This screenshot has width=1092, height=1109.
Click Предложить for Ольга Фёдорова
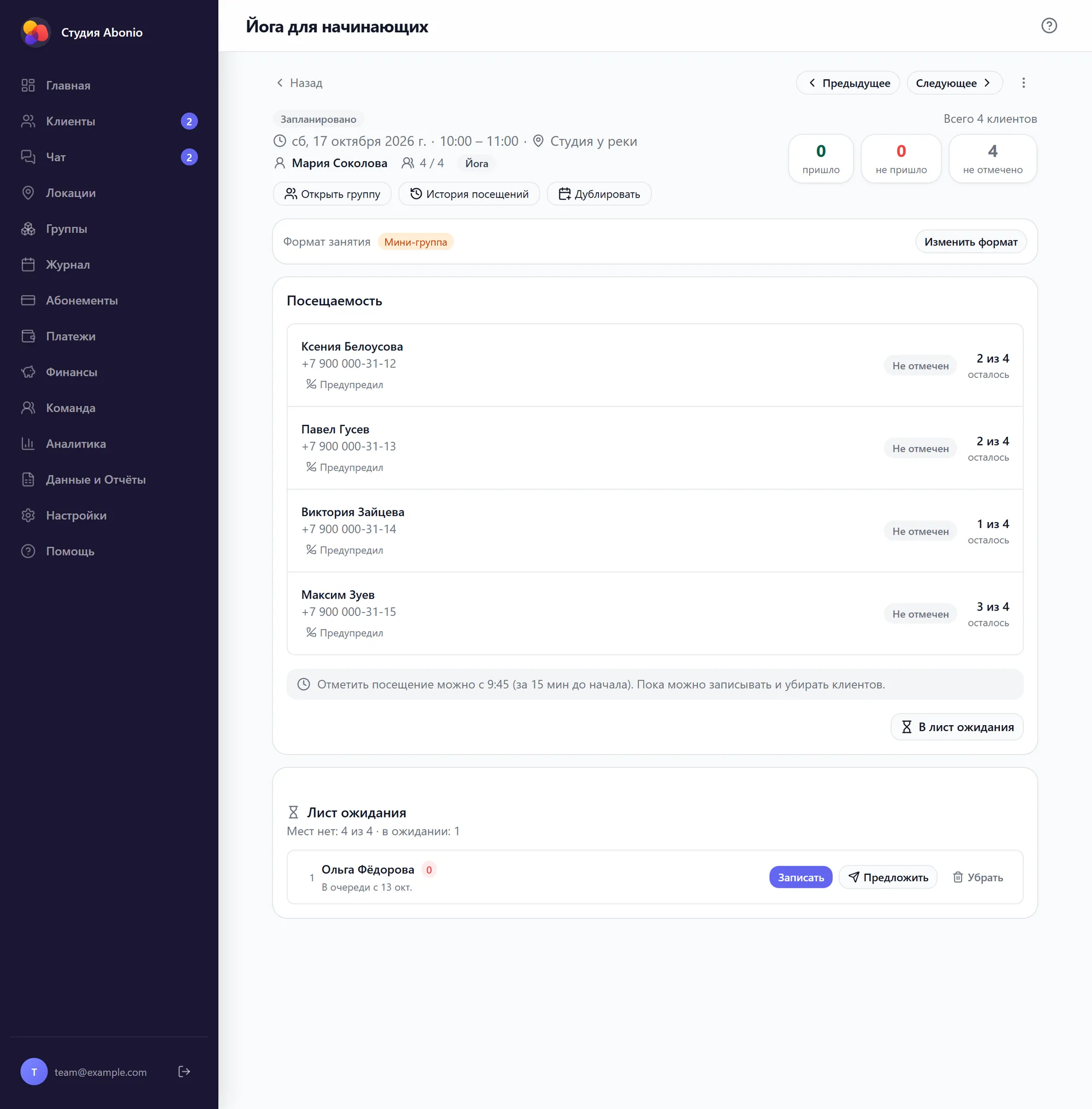point(888,877)
